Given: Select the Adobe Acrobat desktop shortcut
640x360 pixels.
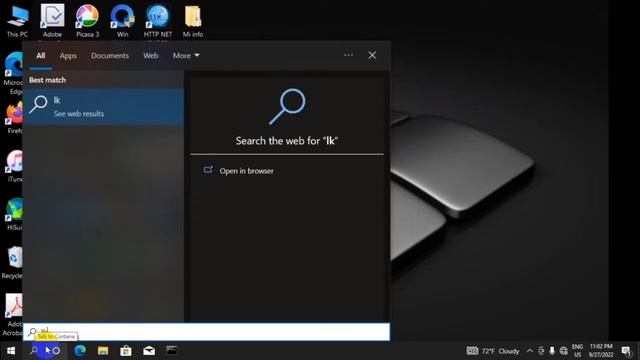Looking at the screenshot, I should (13, 315).
